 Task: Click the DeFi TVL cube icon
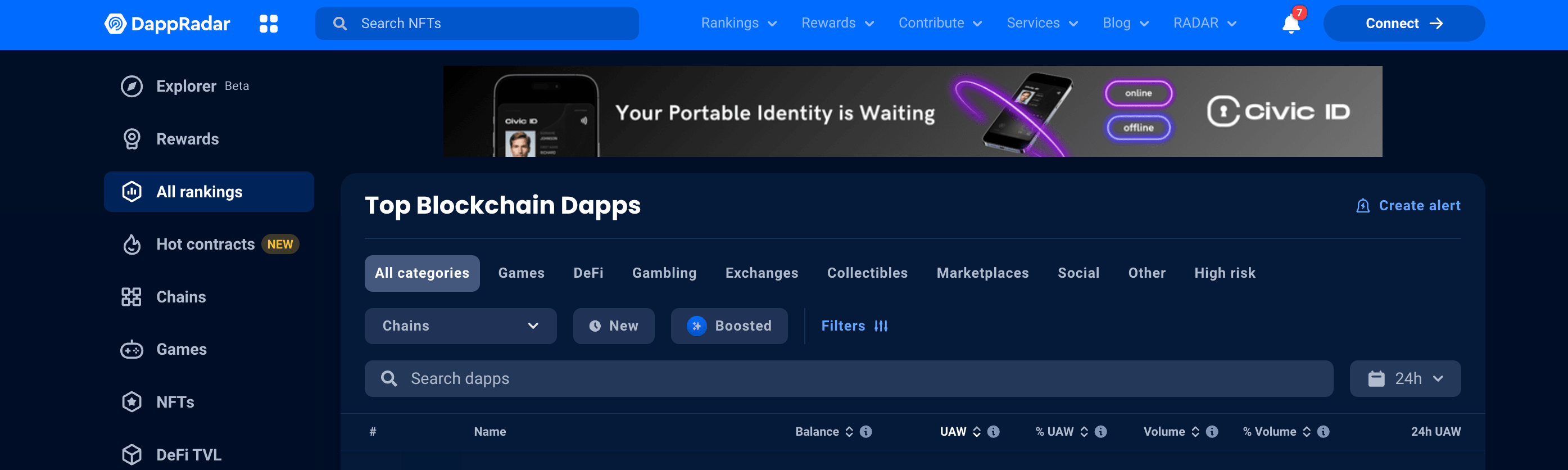[132, 454]
